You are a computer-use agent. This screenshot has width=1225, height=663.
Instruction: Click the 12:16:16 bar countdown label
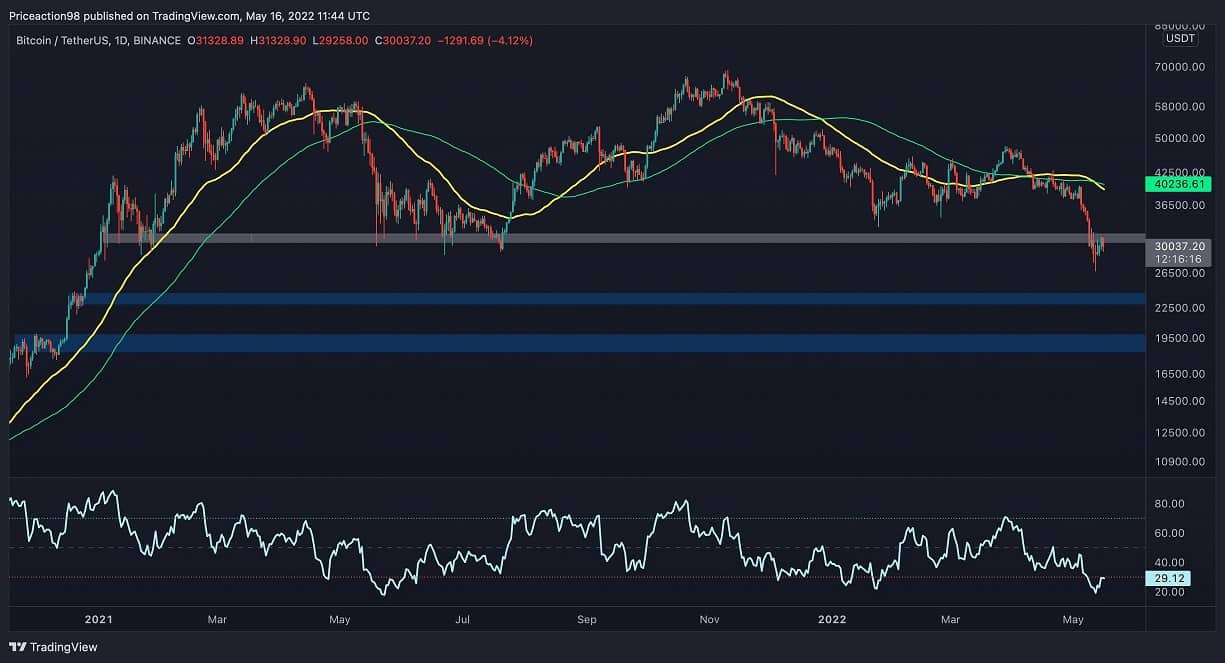[x=1179, y=258]
